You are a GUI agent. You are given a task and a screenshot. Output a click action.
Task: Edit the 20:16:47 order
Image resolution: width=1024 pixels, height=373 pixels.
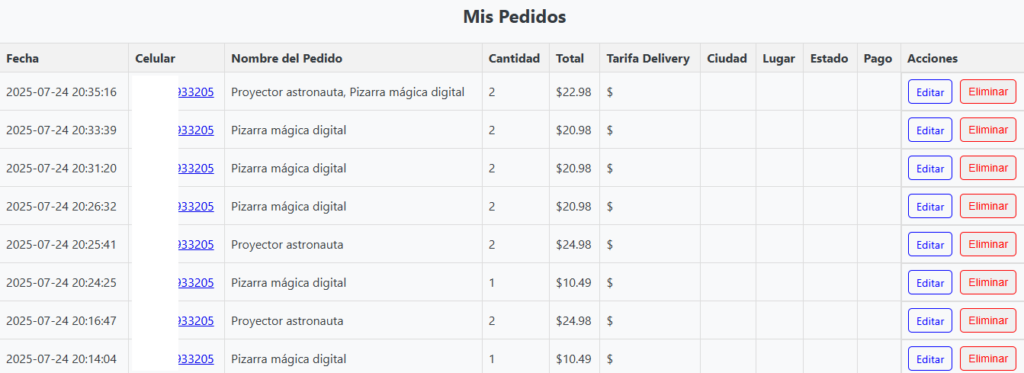point(930,321)
